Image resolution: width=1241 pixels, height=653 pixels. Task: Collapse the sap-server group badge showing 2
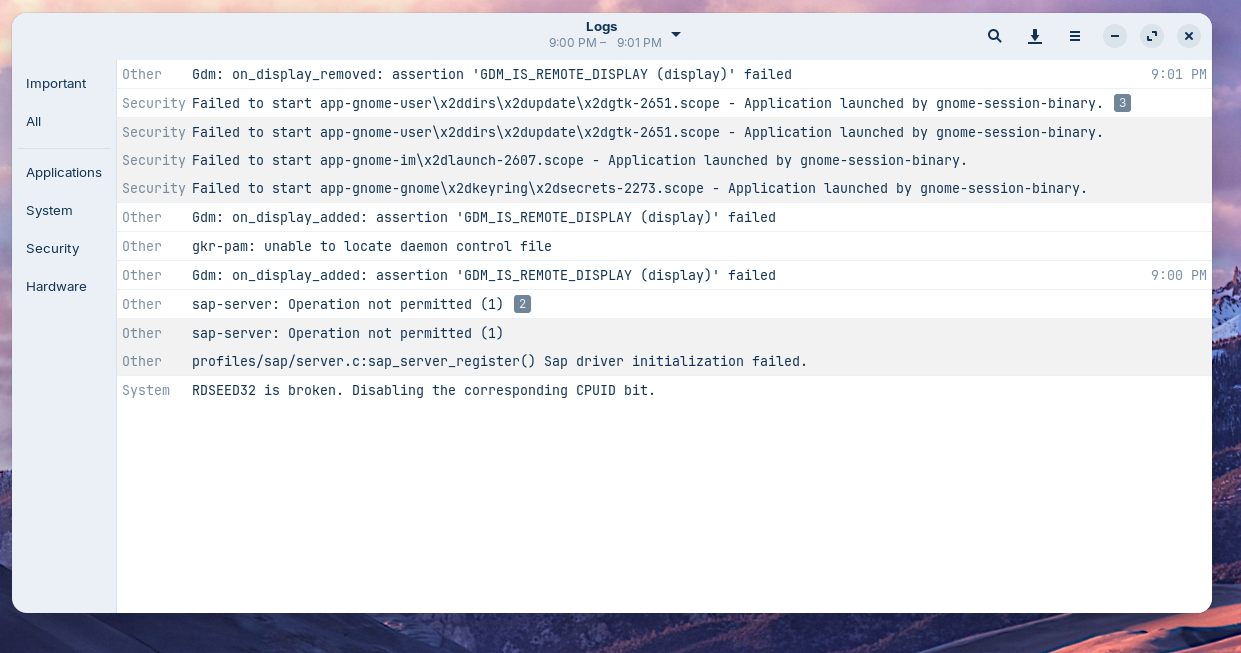coord(522,304)
